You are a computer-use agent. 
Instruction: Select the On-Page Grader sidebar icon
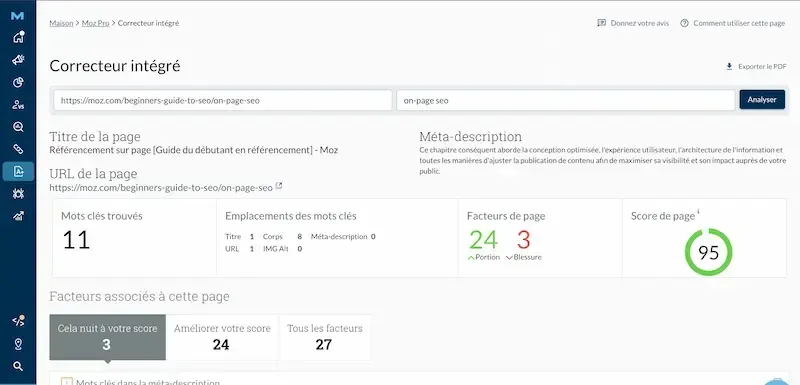(x=18, y=172)
